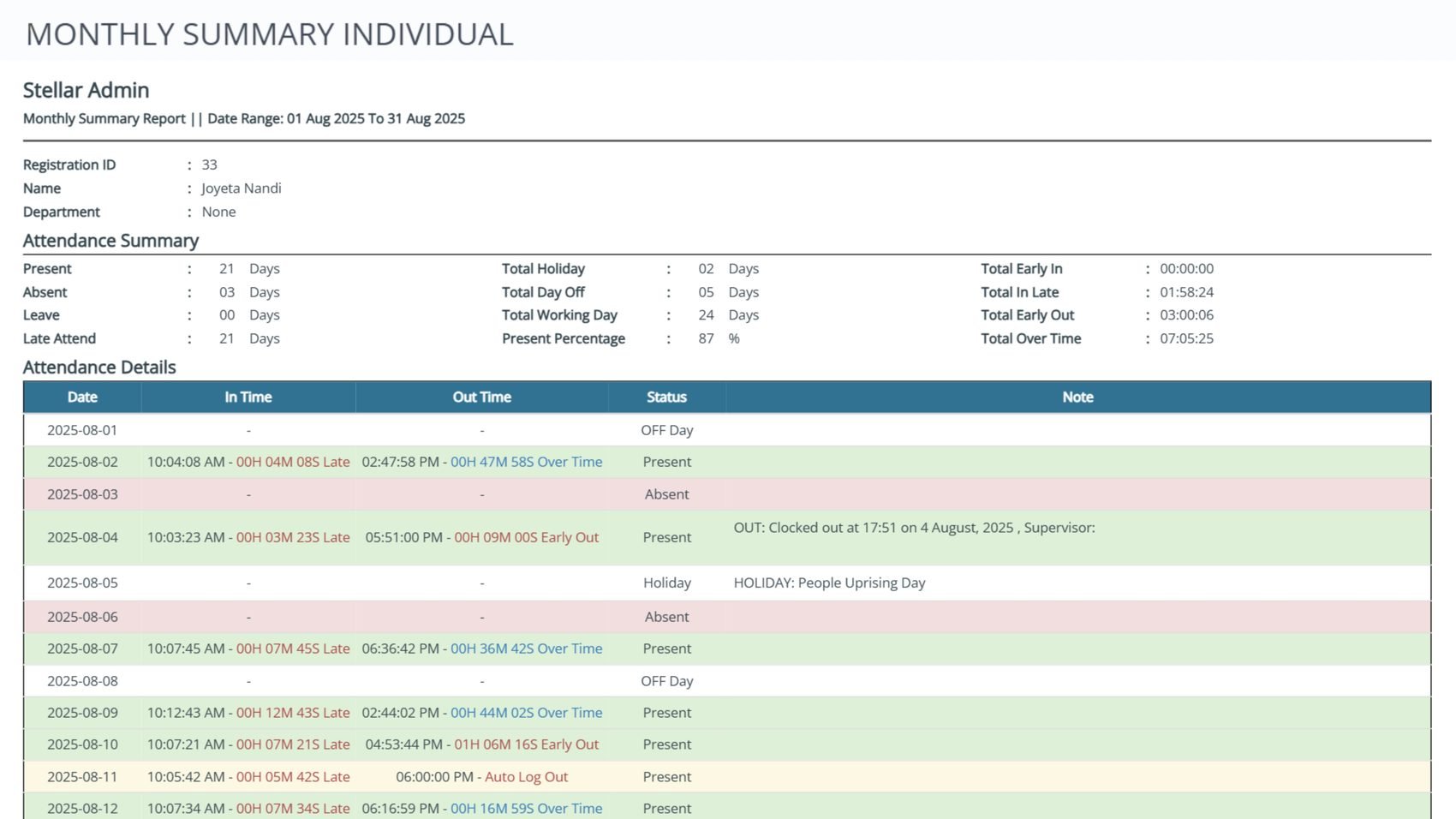
Task: Click the 10:04:08 AM in time entry
Action: (248, 462)
